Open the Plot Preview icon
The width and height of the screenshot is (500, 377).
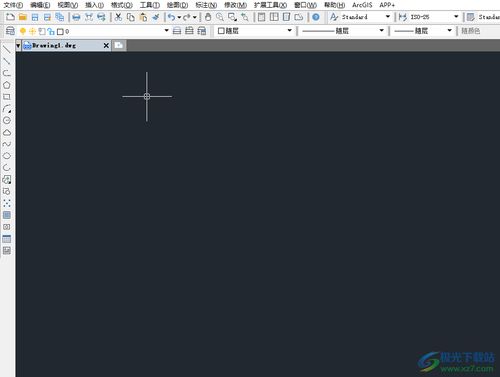(x=89, y=17)
